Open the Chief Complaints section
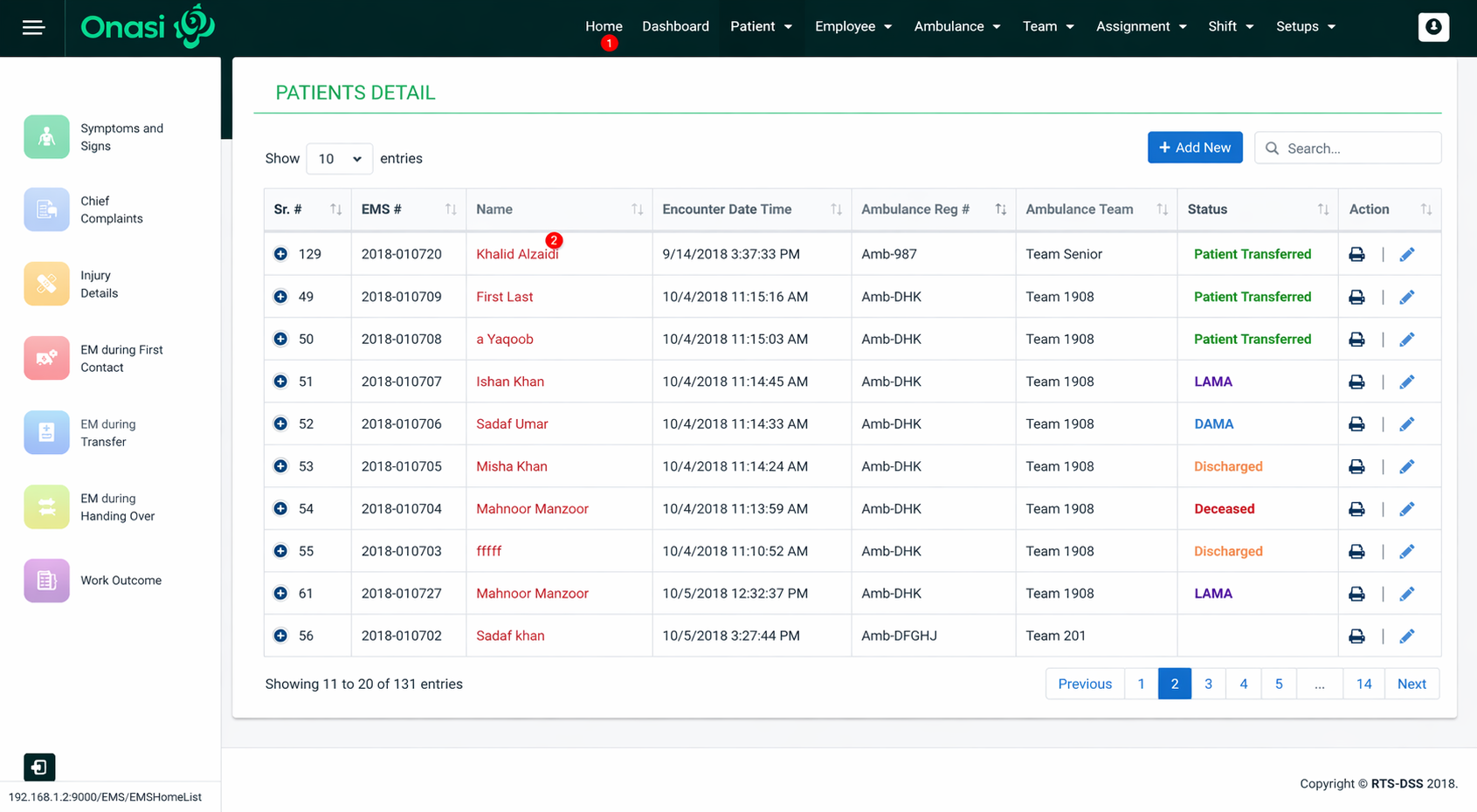The image size is (1477, 812). point(45,210)
